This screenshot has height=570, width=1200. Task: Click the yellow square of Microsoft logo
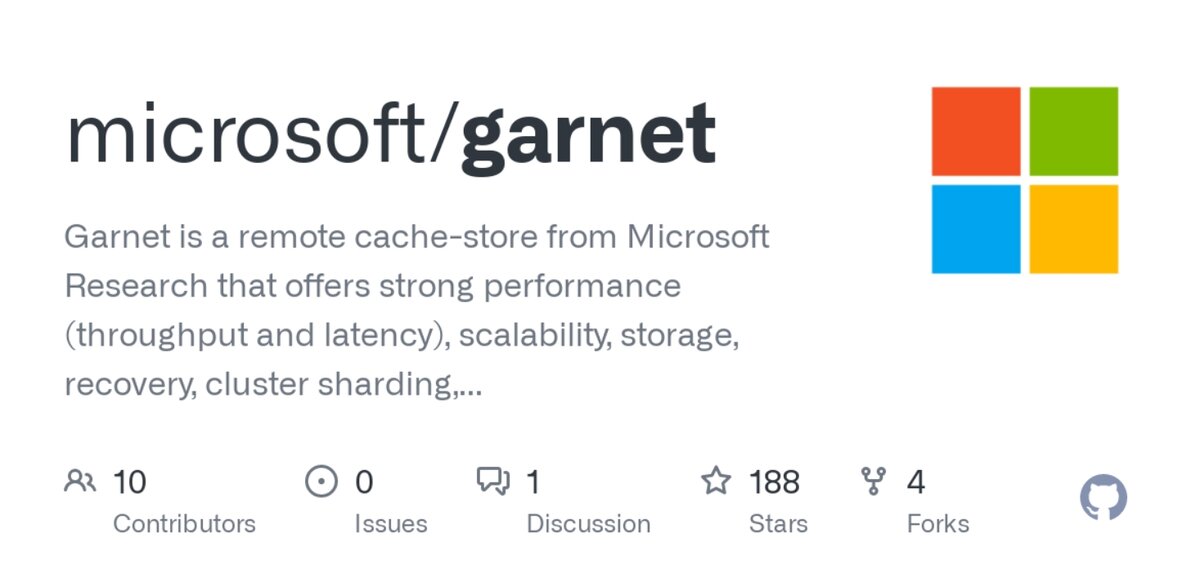click(x=1074, y=229)
